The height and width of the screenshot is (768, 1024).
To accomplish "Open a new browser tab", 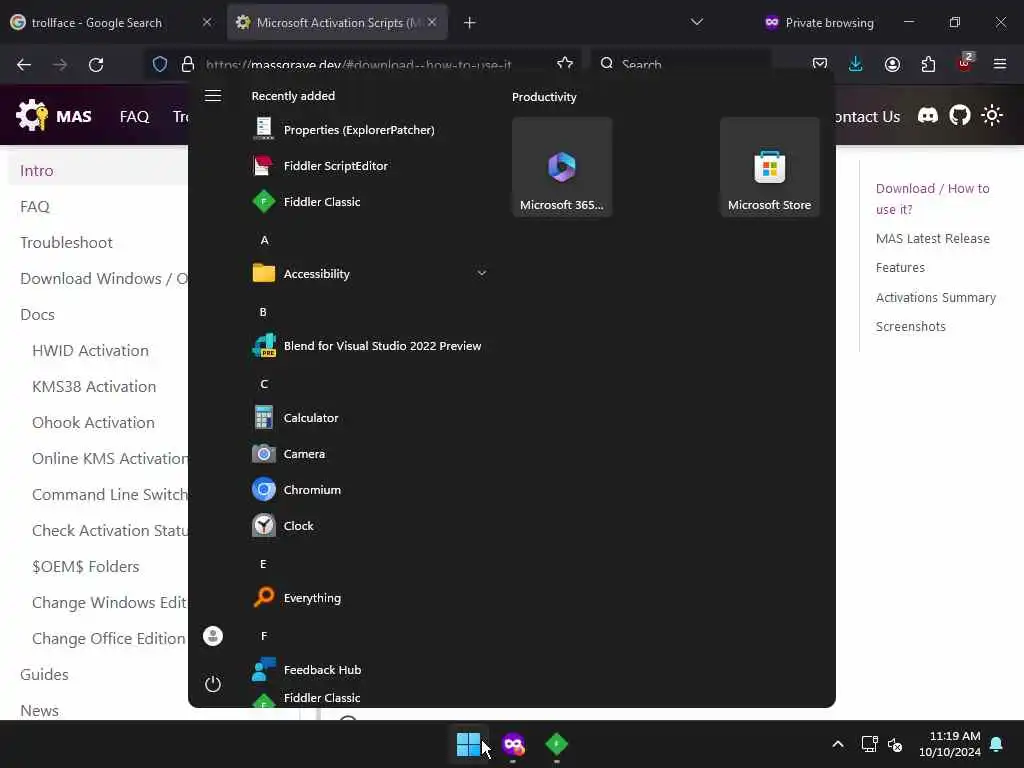I will point(470,23).
